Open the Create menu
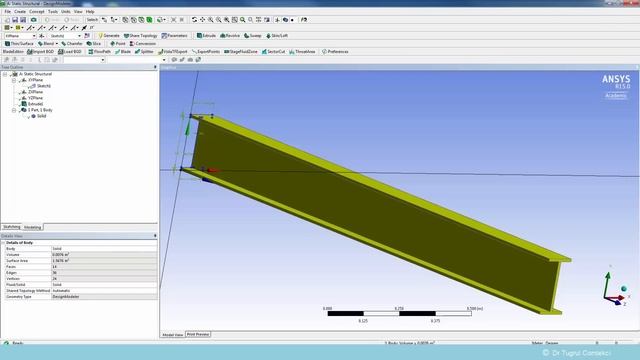The image size is (640, 360). tap(20, 11)
